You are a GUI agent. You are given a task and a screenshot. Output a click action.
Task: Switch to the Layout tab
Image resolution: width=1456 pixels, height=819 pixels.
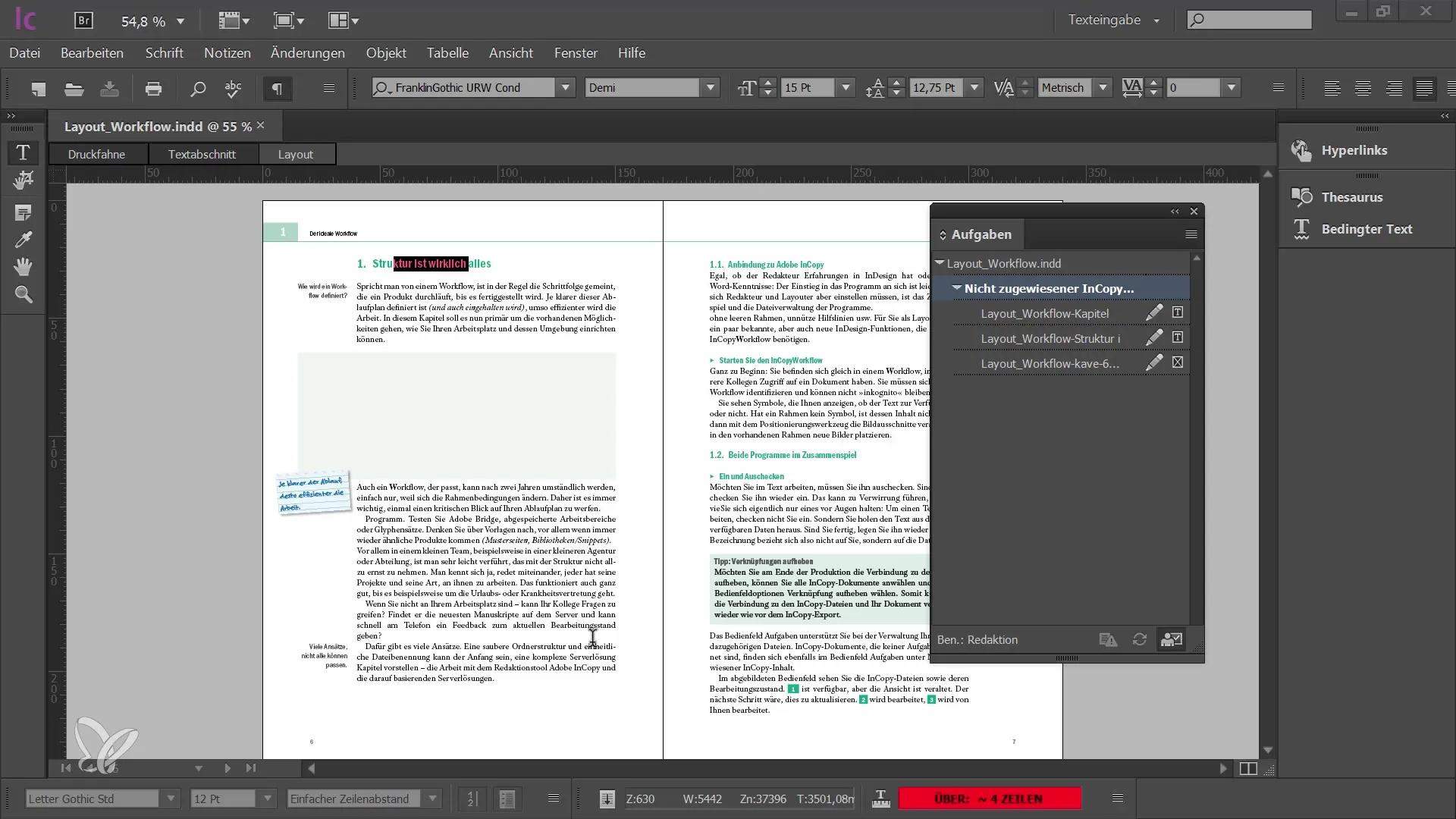296,154
